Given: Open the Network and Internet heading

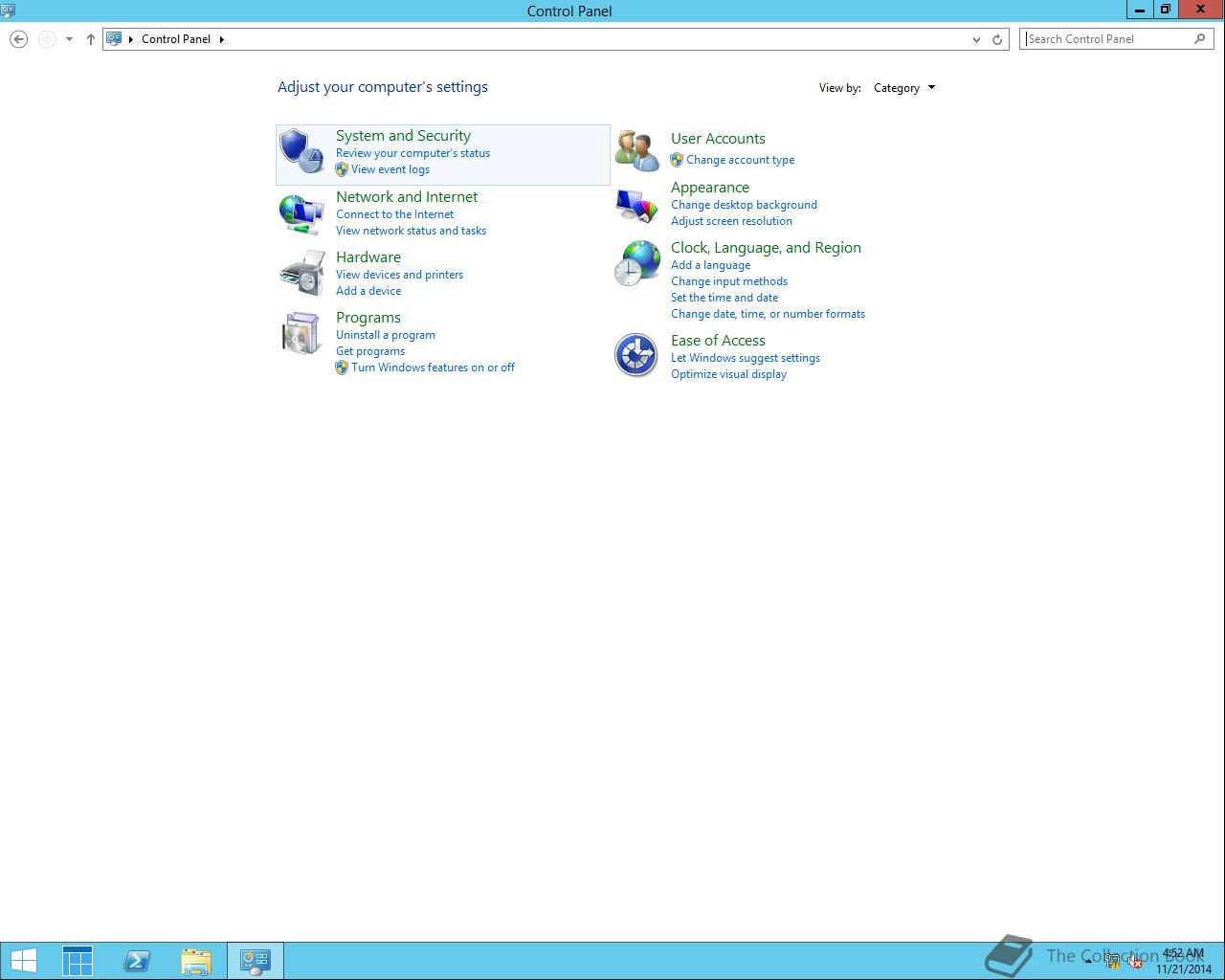Looking at the screenshot, I should (407, 197).
